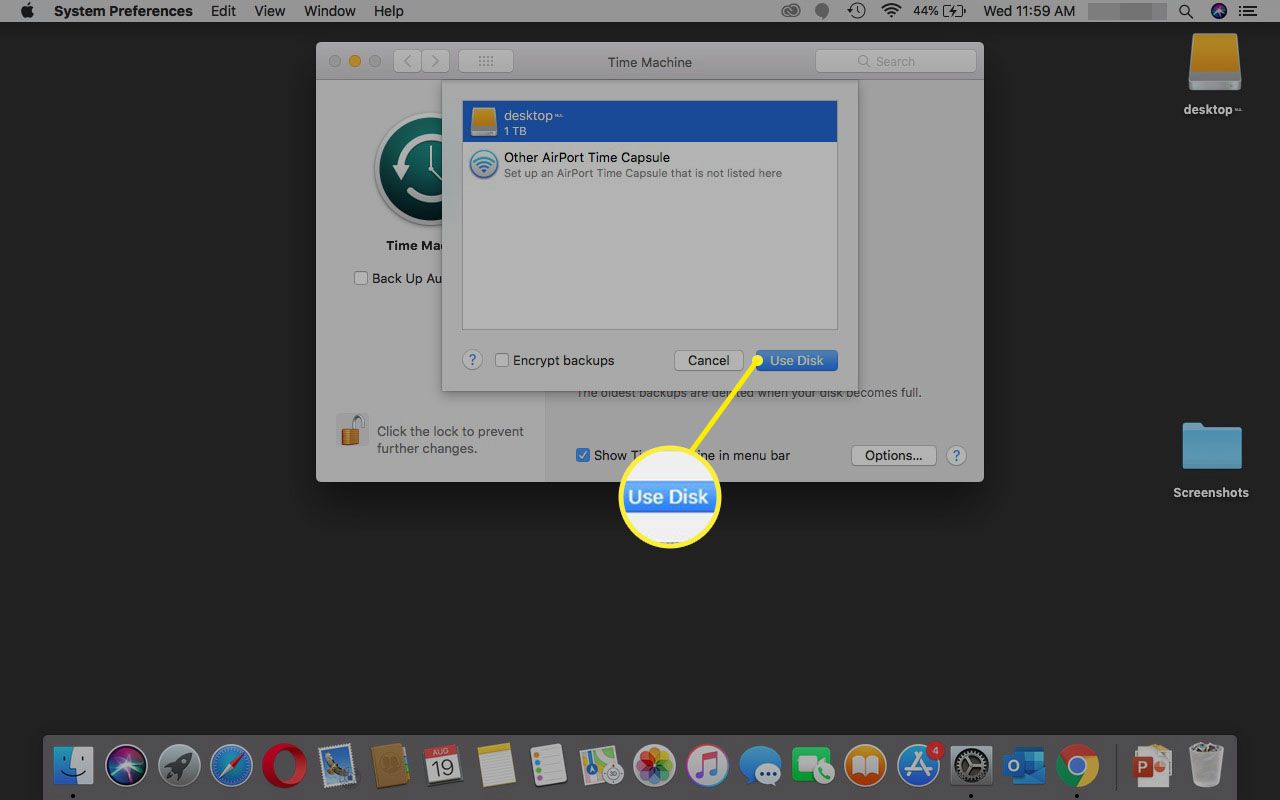Show all preferences with the grid button
1280x800 pixels.
[486, 61]
